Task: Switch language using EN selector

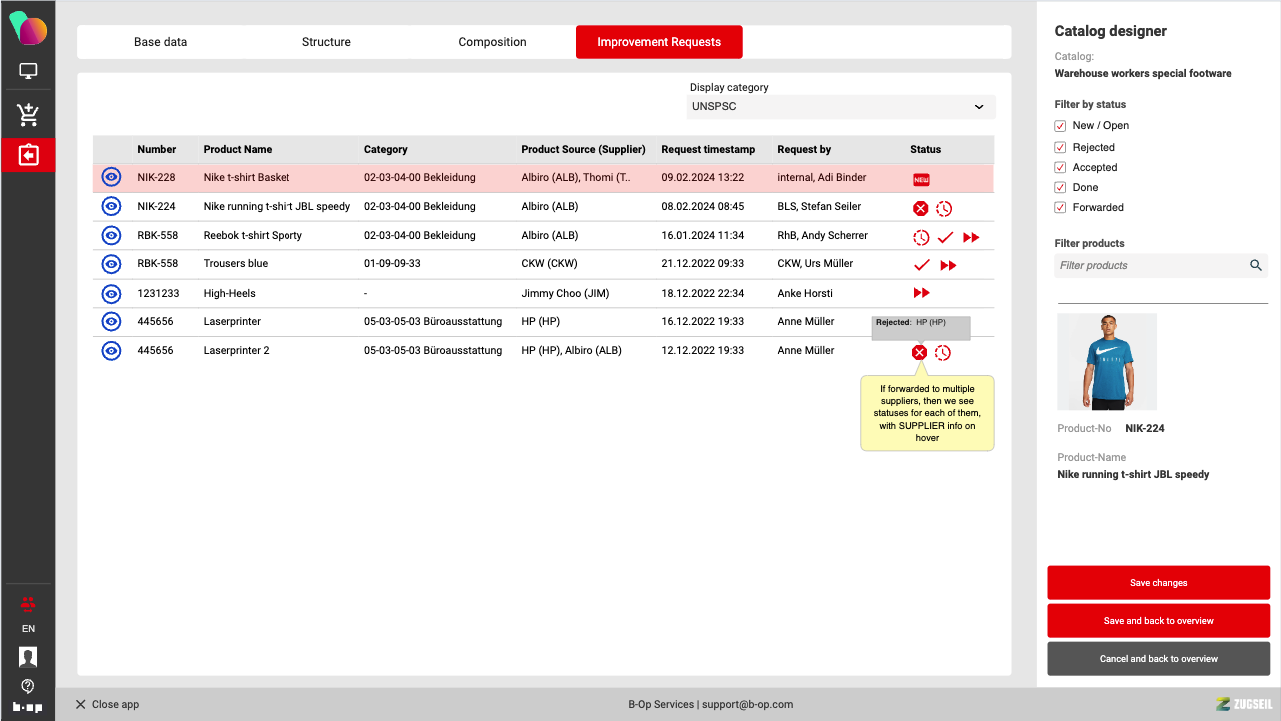Action: pyautogui.click(x=28, y=629)
